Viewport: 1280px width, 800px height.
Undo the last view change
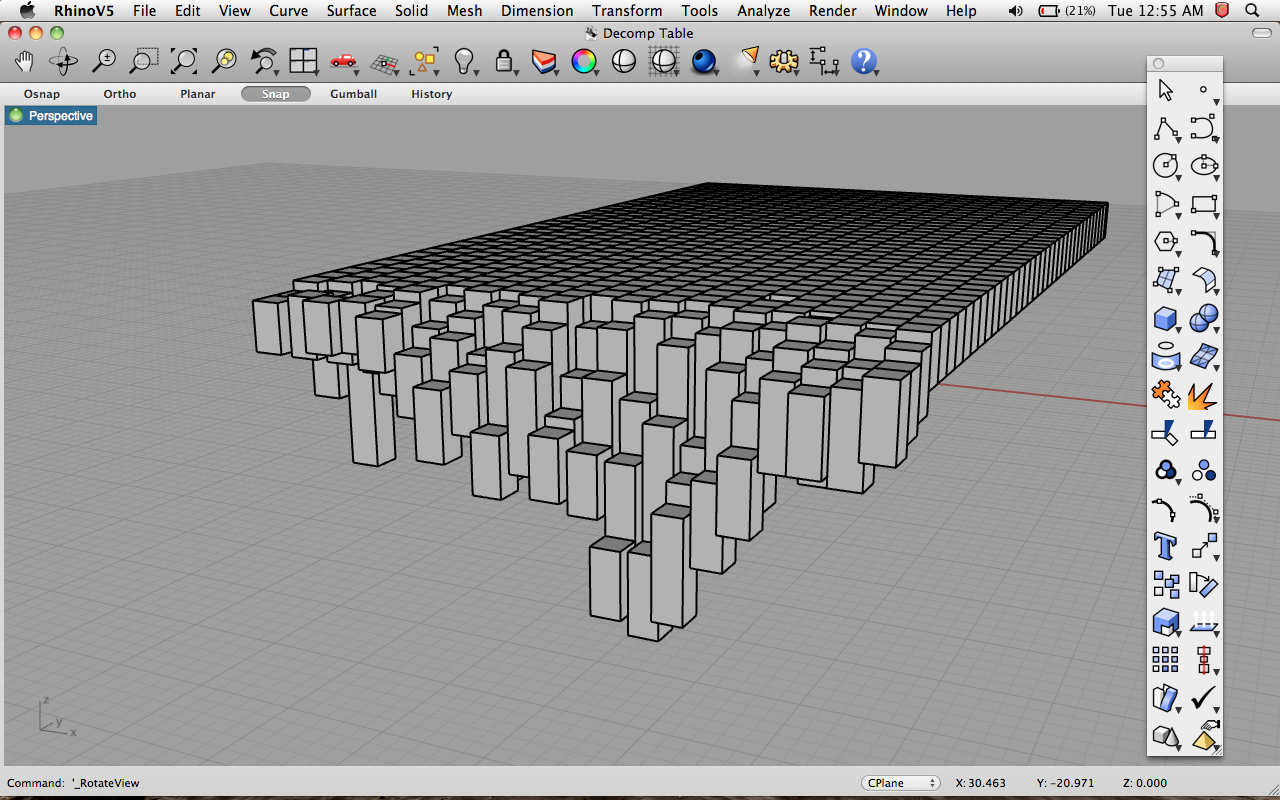[x=264, y=61]
